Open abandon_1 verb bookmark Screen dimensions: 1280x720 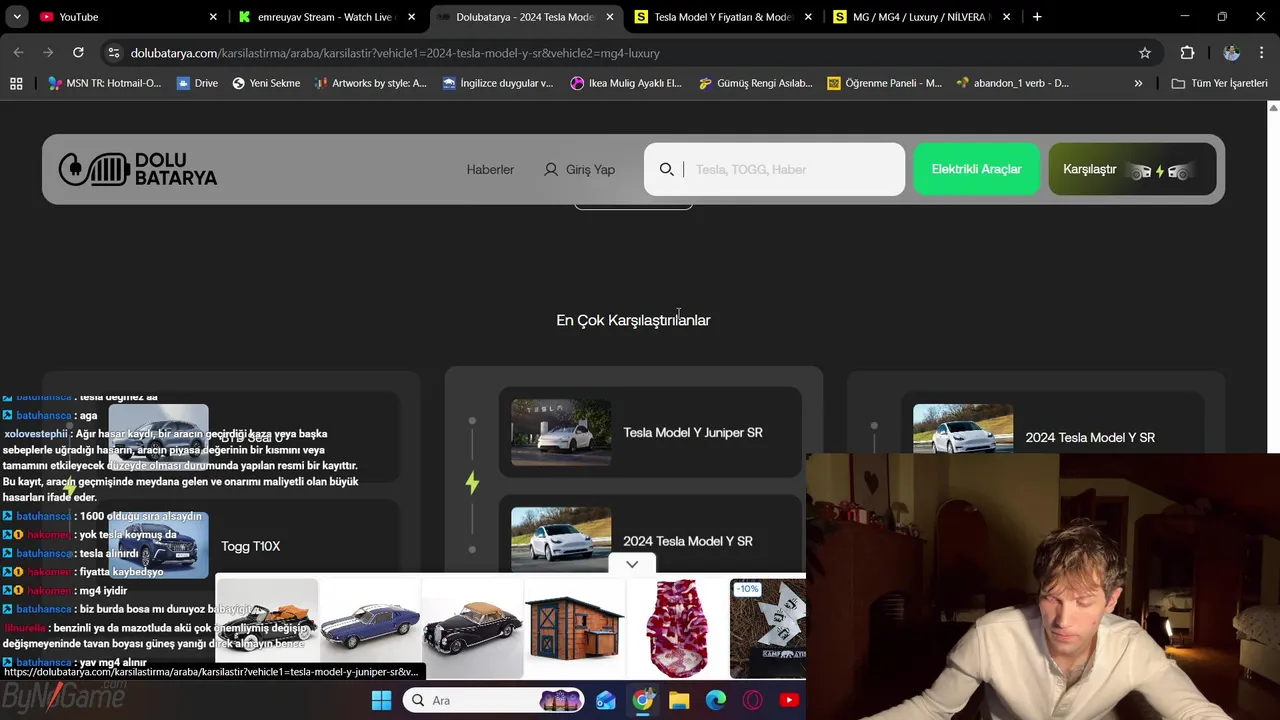1012,83
